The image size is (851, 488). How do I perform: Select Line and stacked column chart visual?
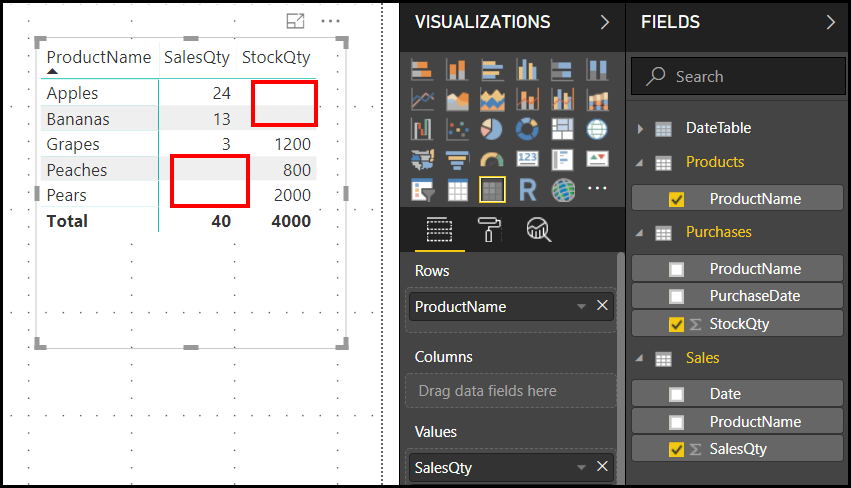click(527, 100)
